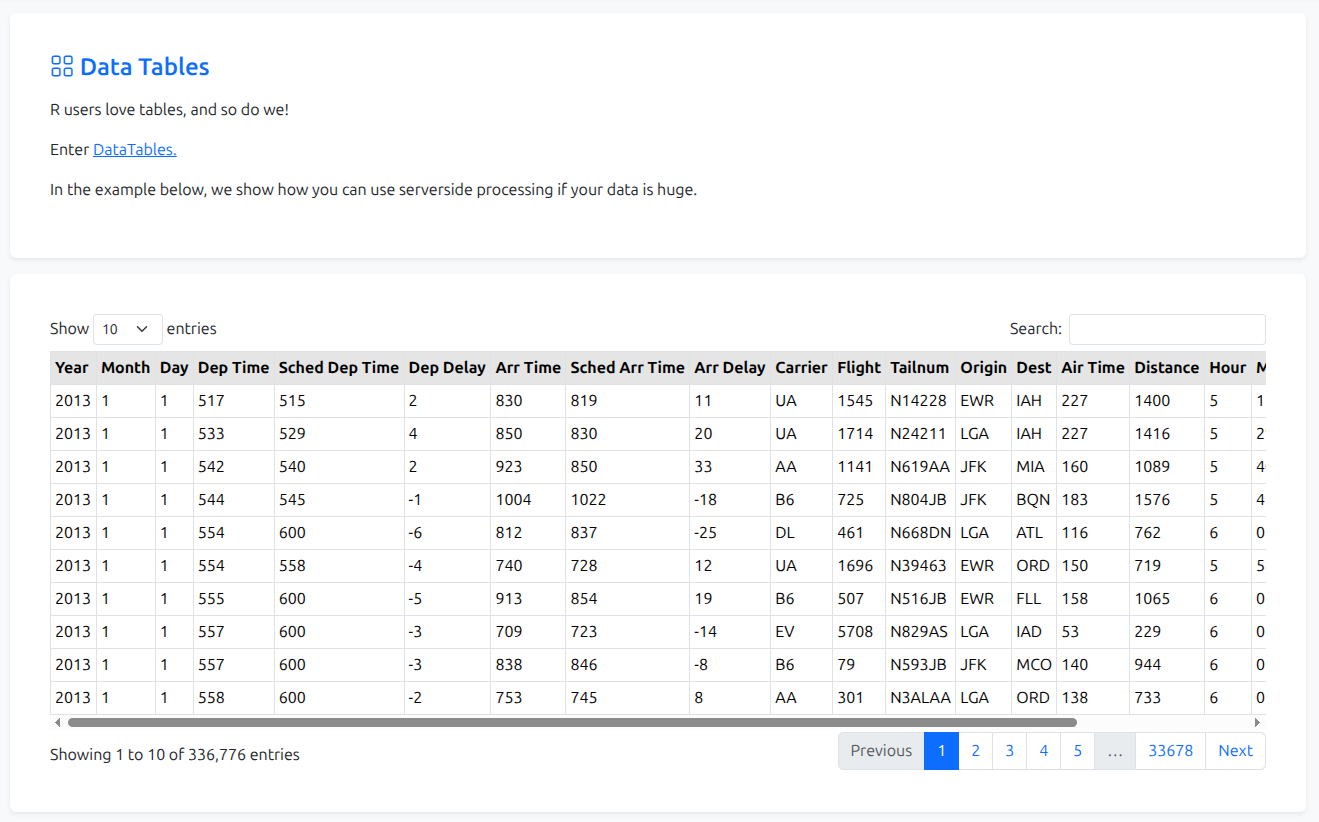The width and height of the screenshot is (1319, 822).
Task: Sort by Dep Delay column header
Action: [x=447, y=368]
